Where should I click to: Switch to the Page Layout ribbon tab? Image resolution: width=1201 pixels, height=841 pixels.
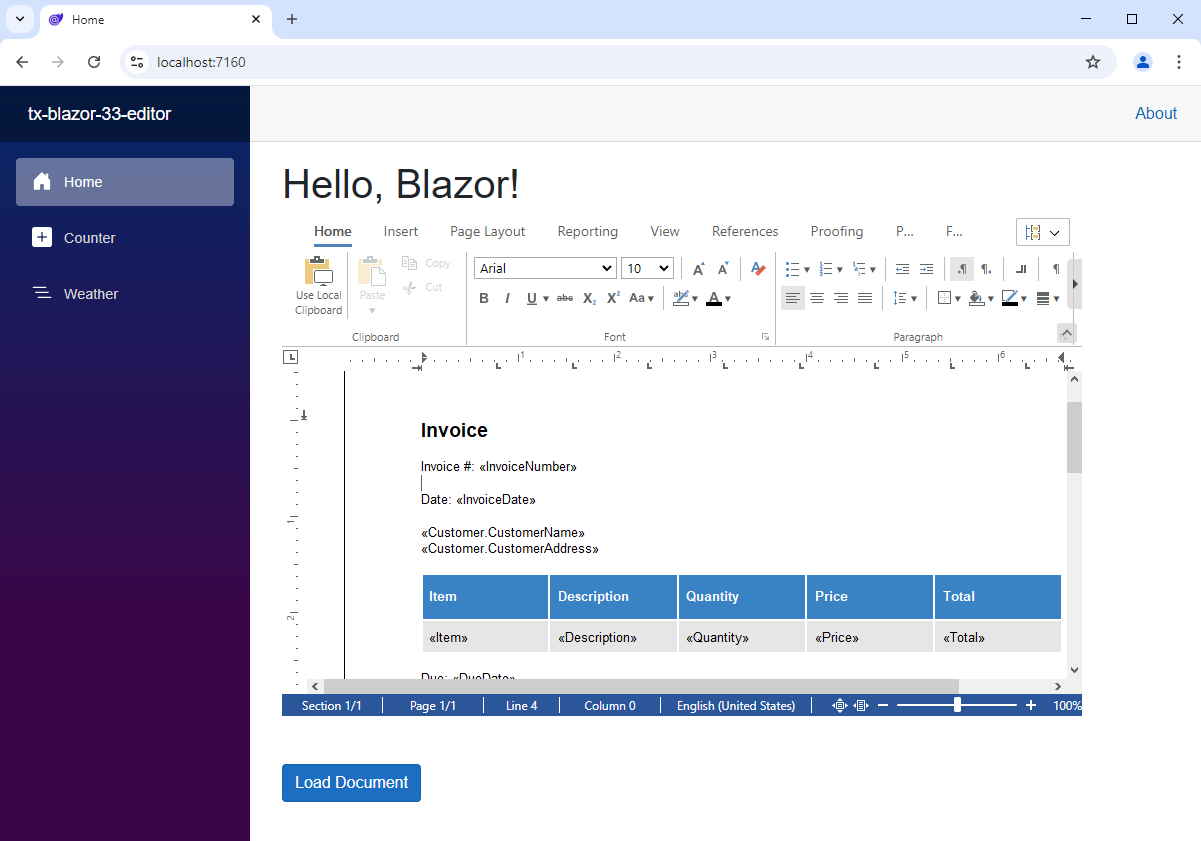[487, 231]
